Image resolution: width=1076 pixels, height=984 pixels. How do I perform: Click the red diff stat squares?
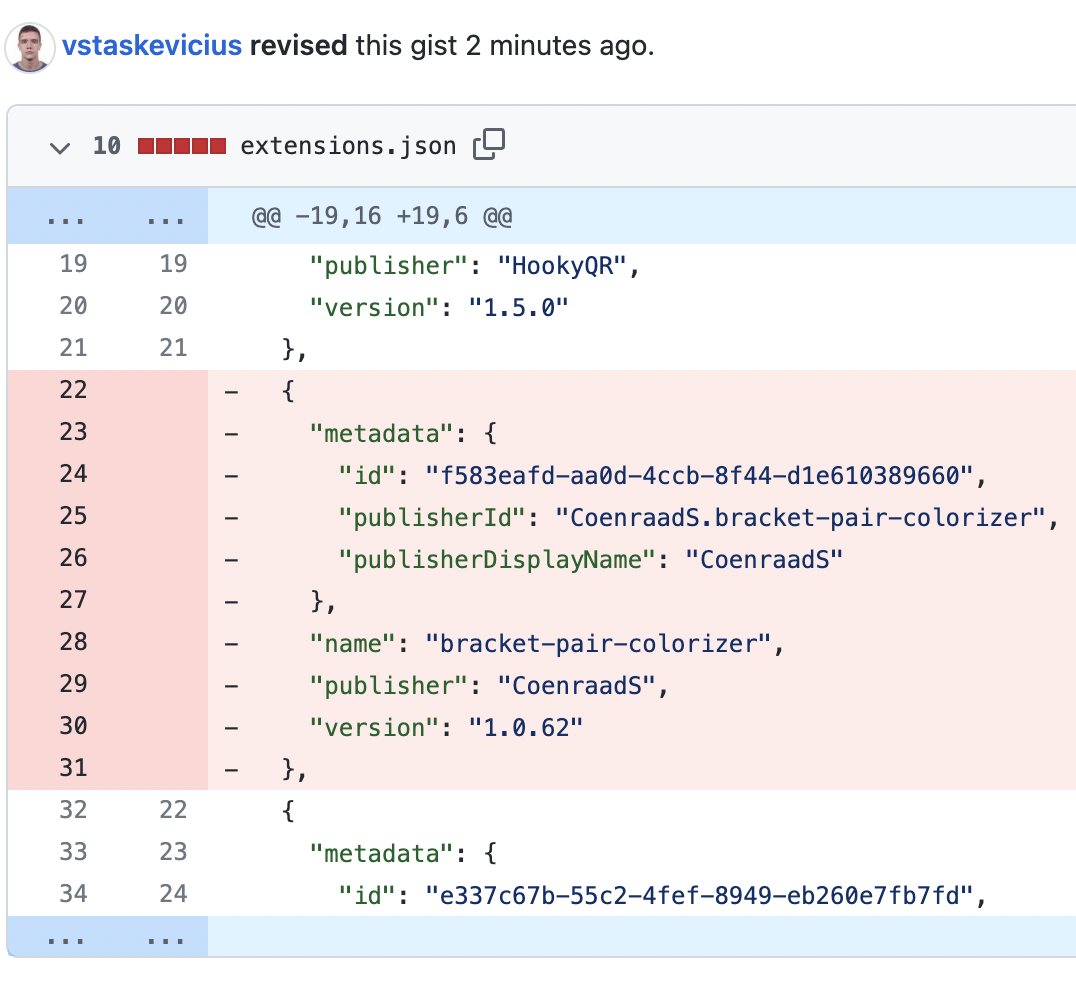pyautogui.click(x=181, y=145)
